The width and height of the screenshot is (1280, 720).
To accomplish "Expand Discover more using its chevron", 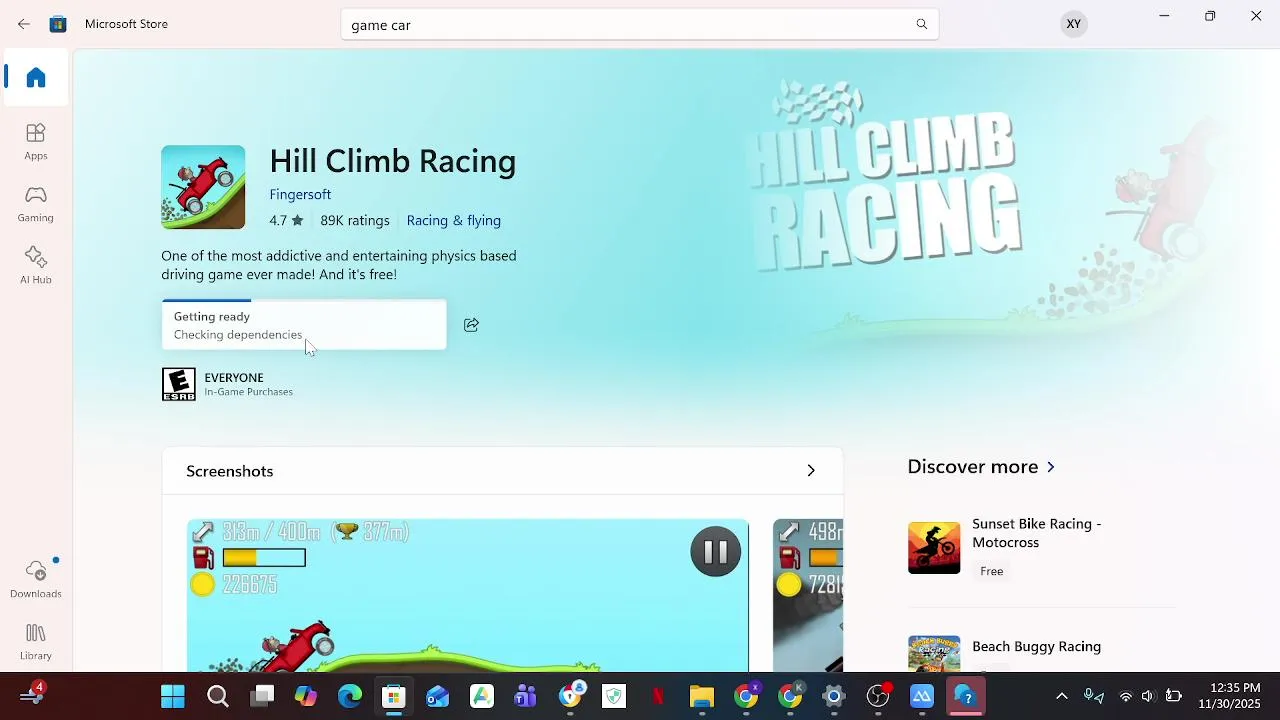I will pos(1050,467).
